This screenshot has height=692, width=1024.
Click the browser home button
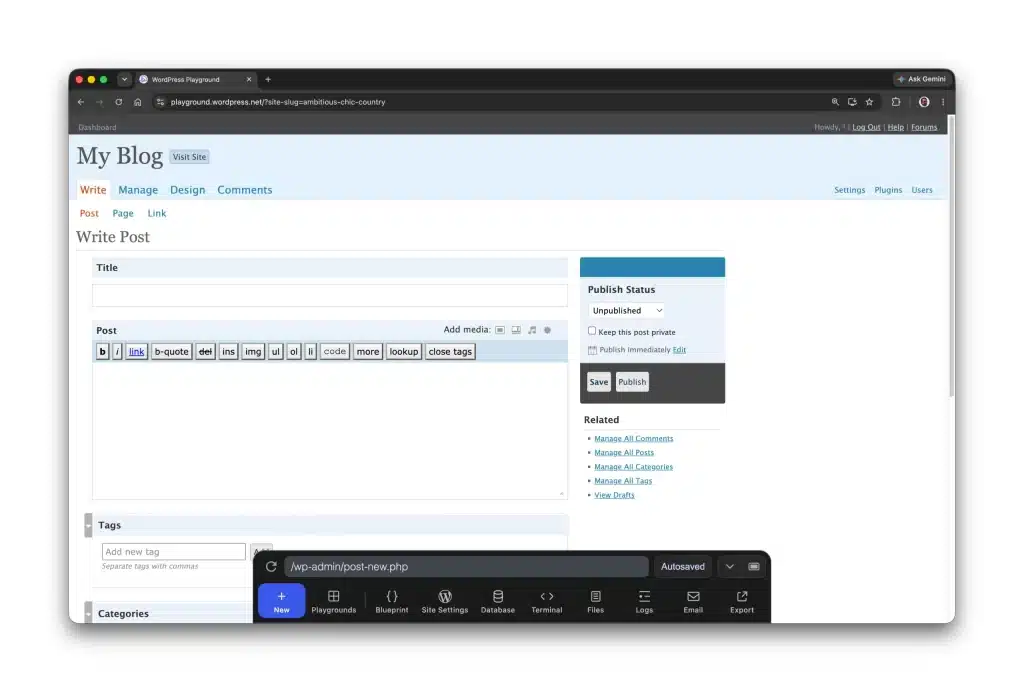[x=137, y=102]
